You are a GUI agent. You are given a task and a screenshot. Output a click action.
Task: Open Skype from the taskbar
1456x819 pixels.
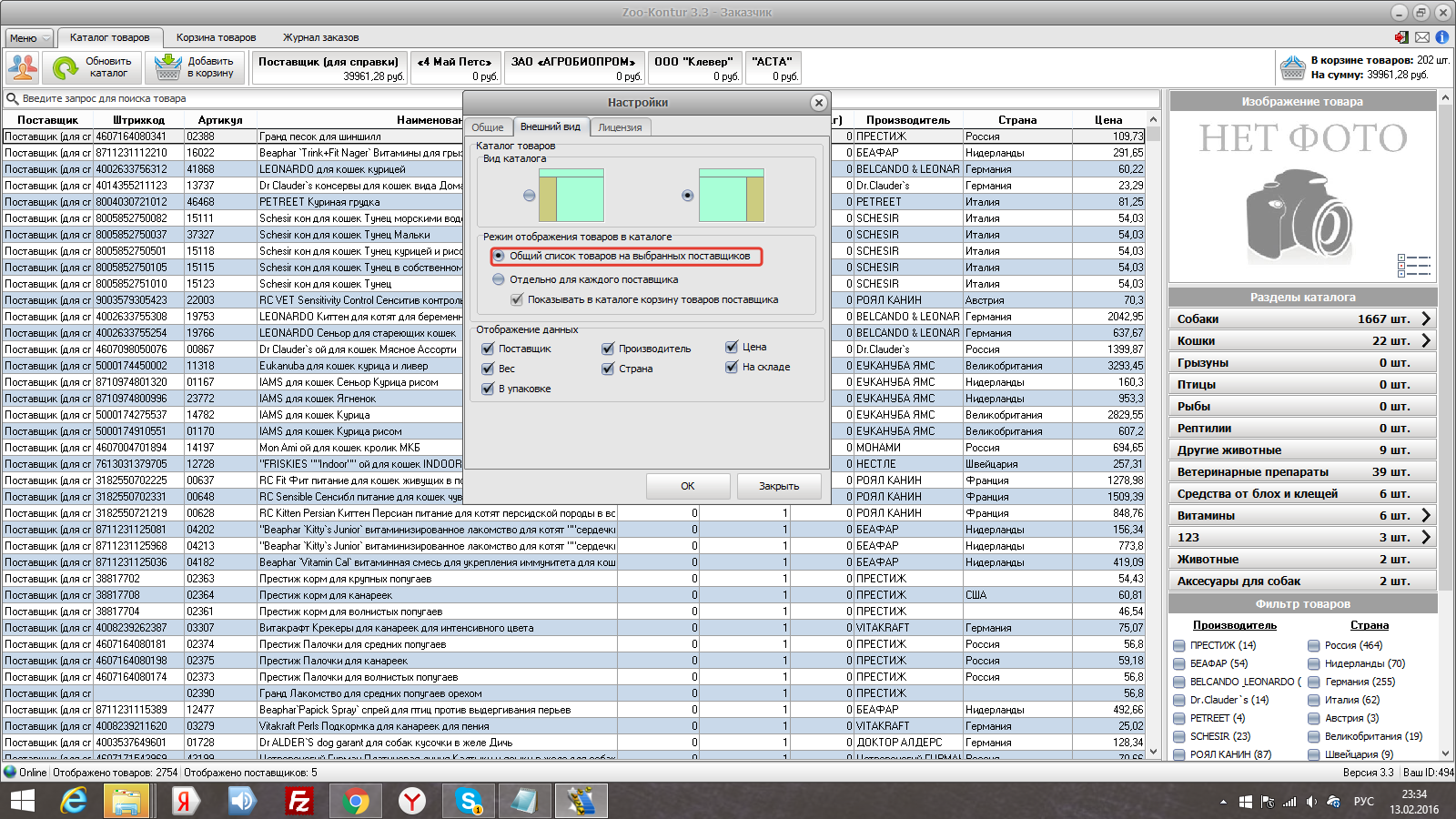469,801
